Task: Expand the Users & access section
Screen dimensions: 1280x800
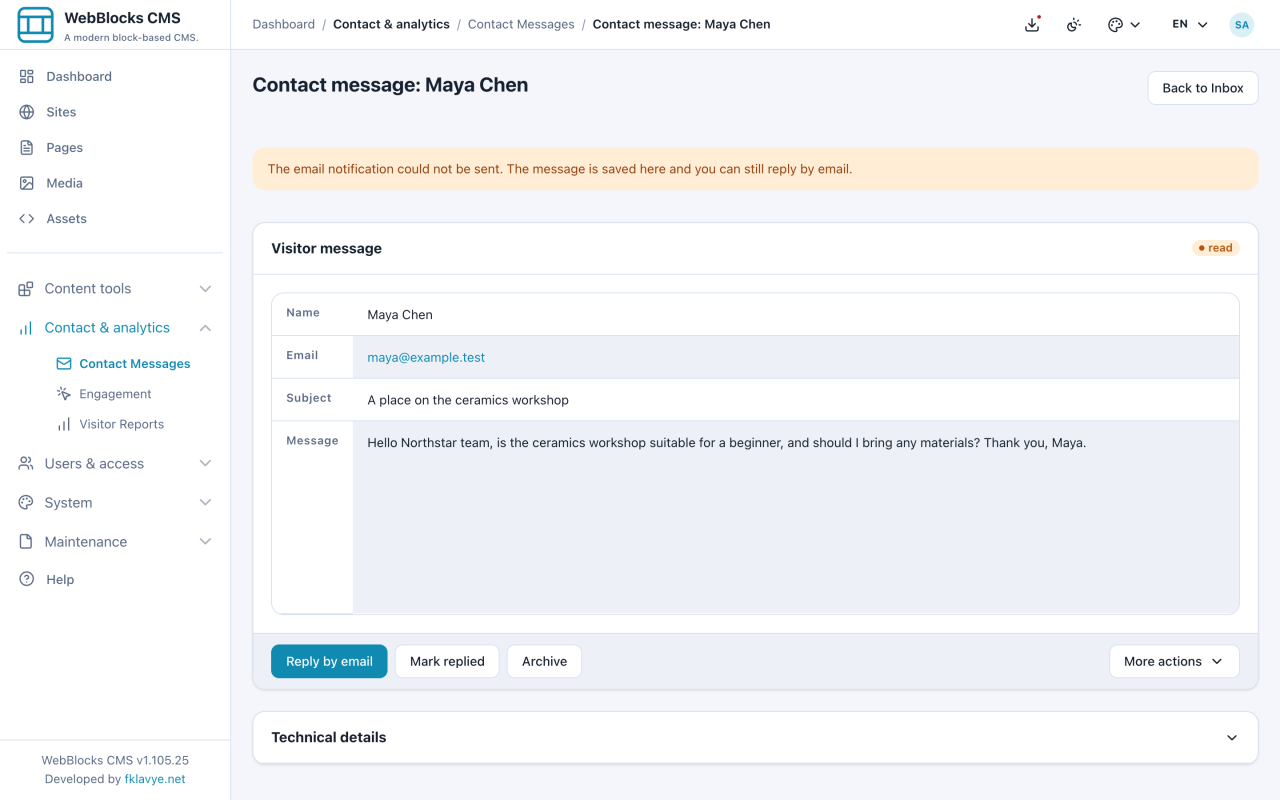Action: point(115,463)
